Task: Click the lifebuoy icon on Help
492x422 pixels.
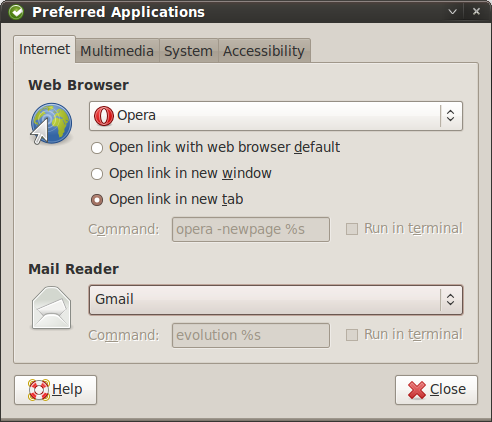Action: 39,390
